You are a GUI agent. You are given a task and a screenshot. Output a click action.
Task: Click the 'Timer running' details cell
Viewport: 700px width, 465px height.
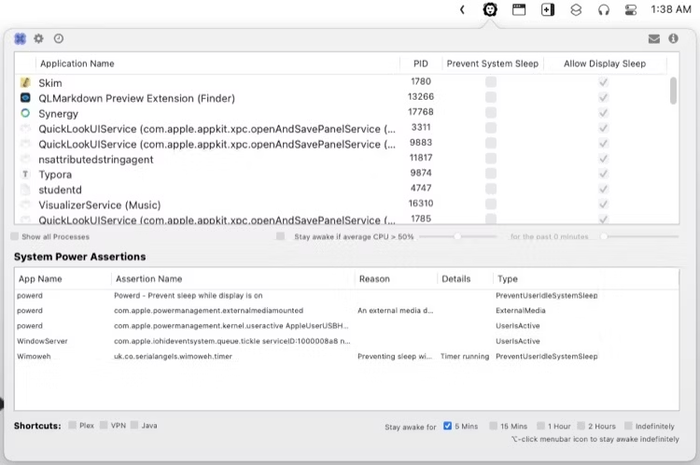pos(465,356)
